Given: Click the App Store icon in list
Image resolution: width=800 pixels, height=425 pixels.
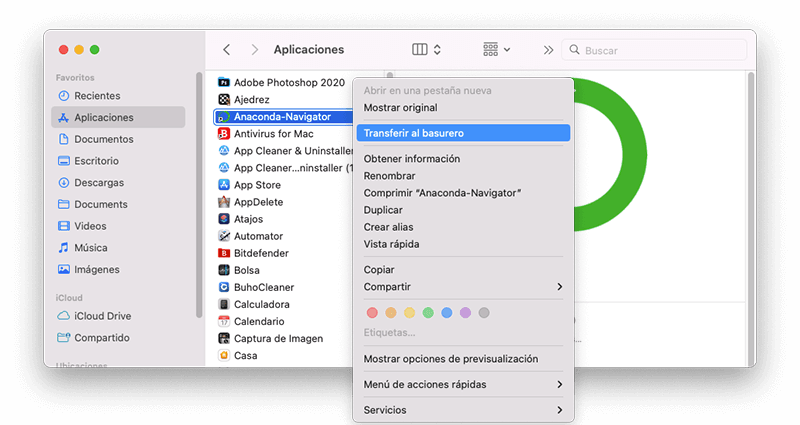Looking at the screenshot, I should 223,185.
